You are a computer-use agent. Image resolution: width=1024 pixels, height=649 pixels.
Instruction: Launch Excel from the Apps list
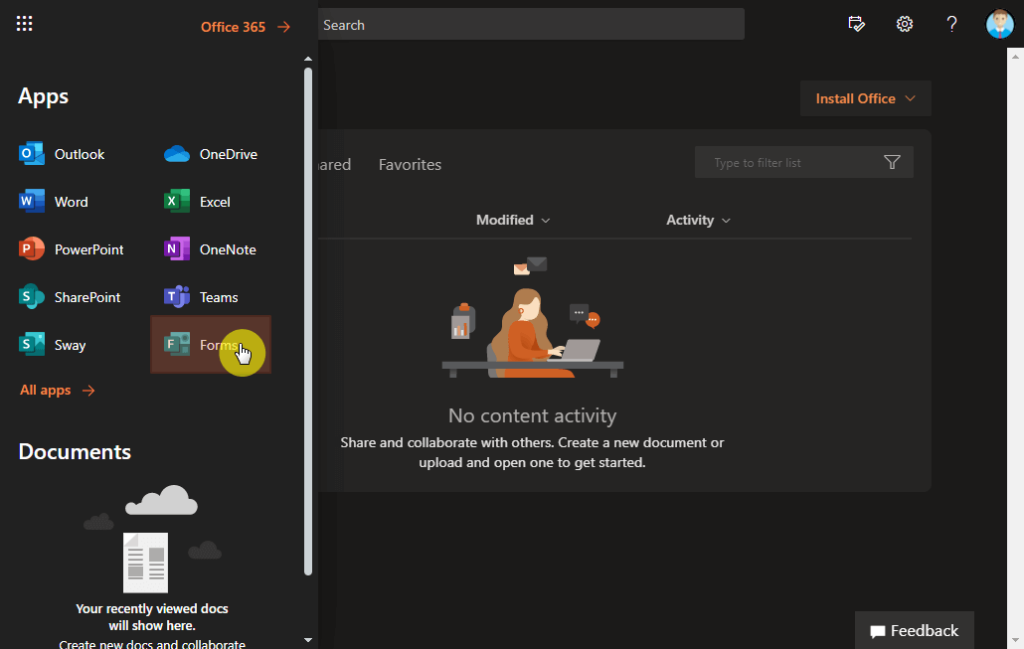197,202
